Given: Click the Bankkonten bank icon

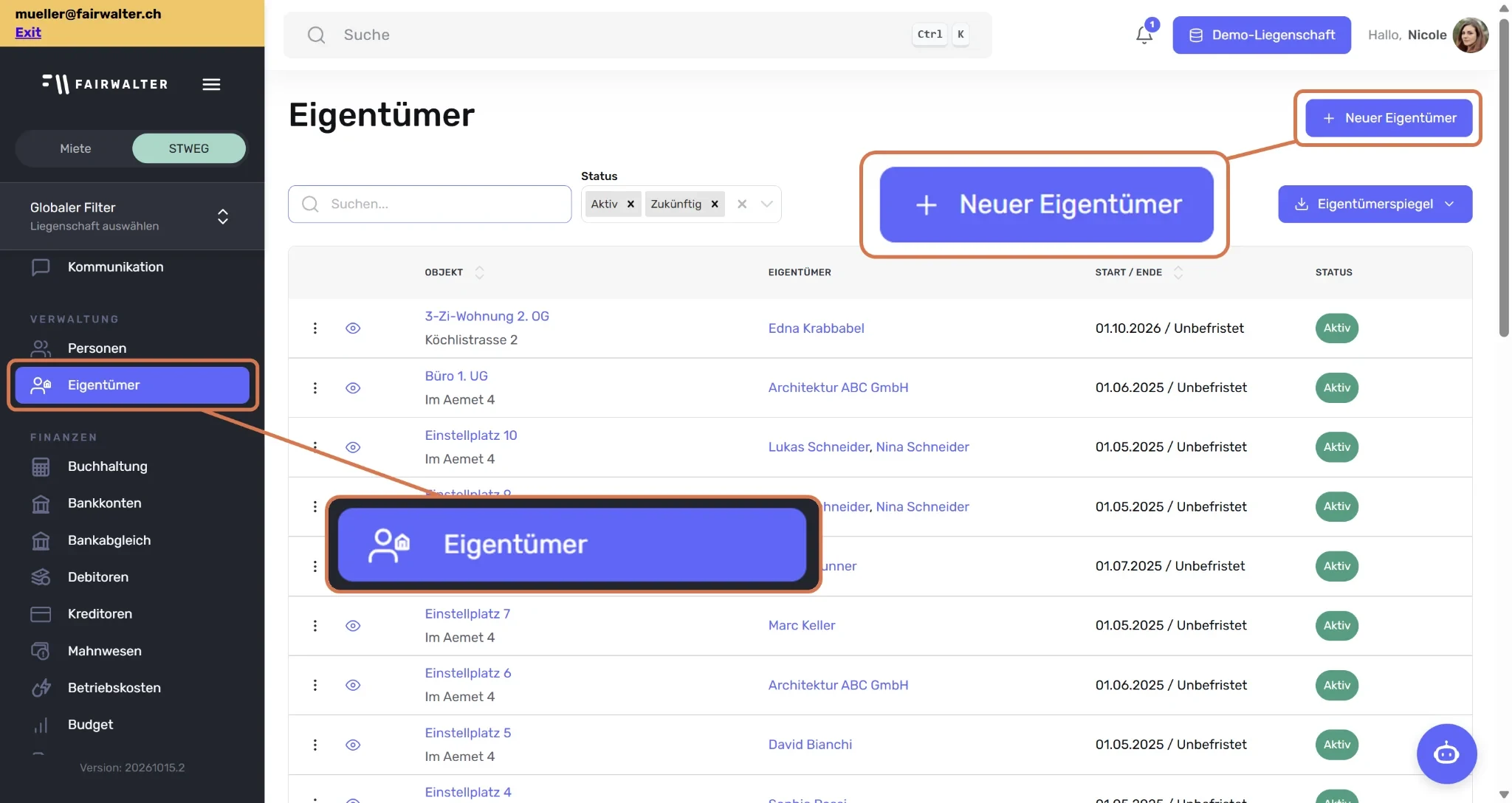Looking at the screenshot, I should (41, 503).
